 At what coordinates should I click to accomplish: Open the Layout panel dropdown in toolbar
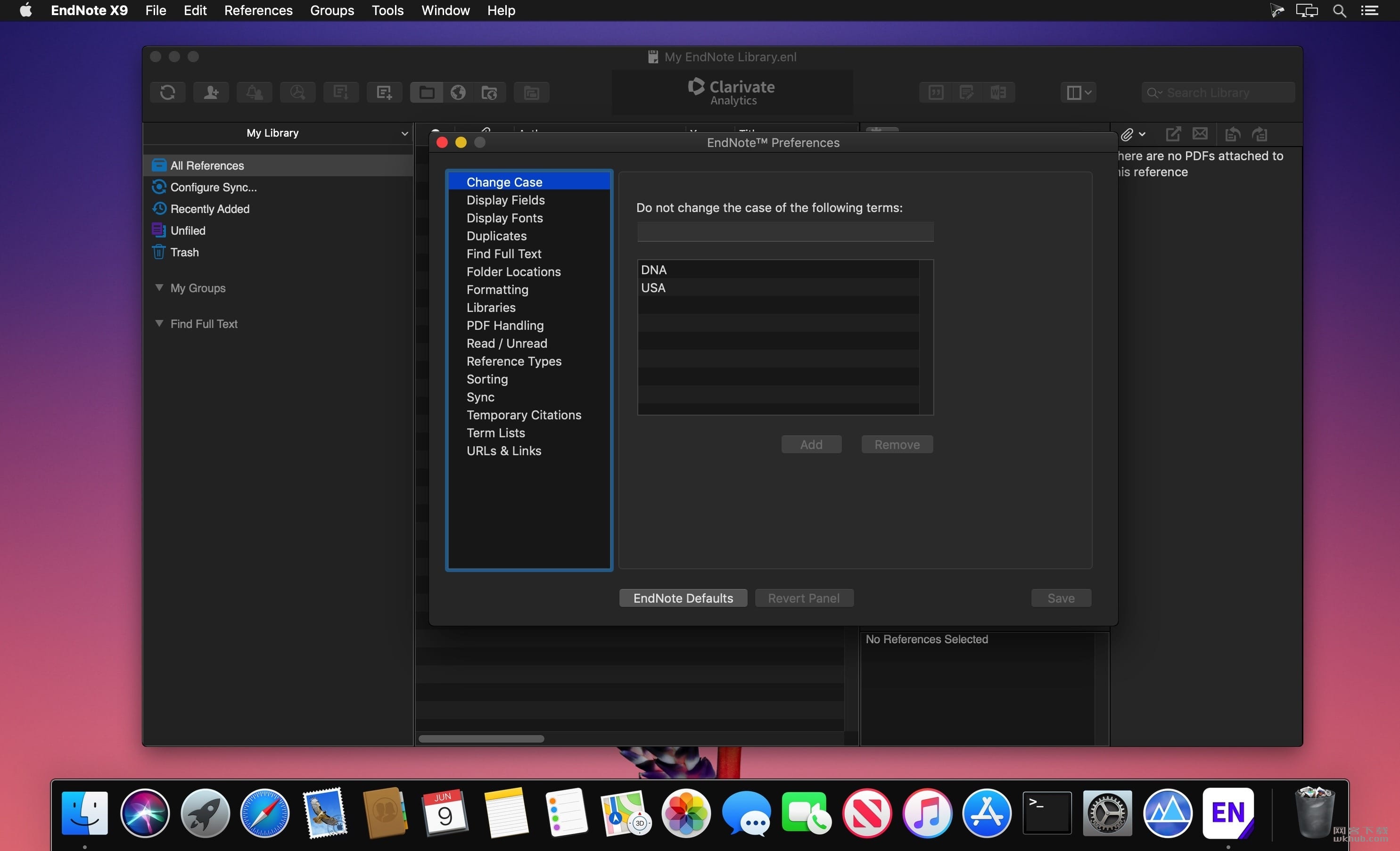point(1078,92)
